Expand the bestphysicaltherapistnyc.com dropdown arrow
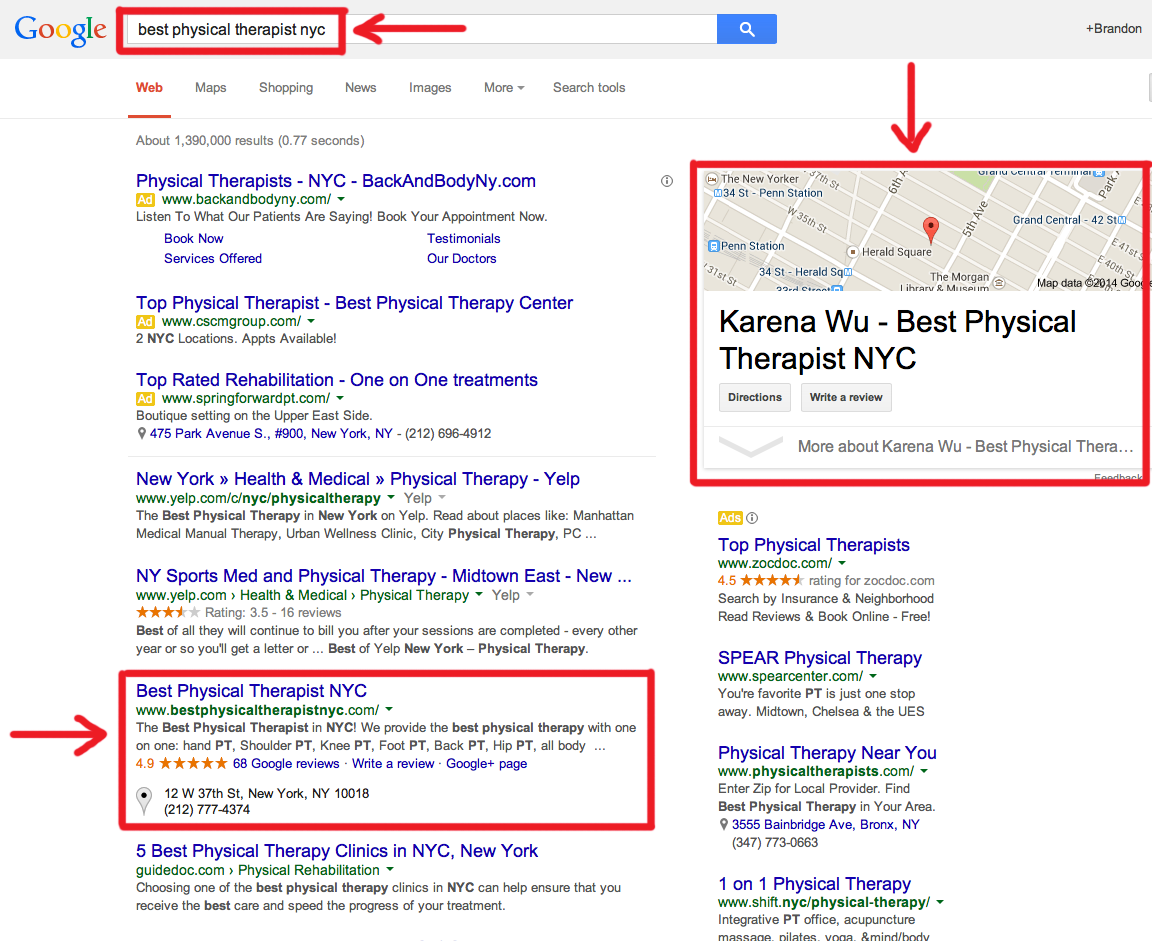Screen dimensions: 1152x941 [389, 710]
